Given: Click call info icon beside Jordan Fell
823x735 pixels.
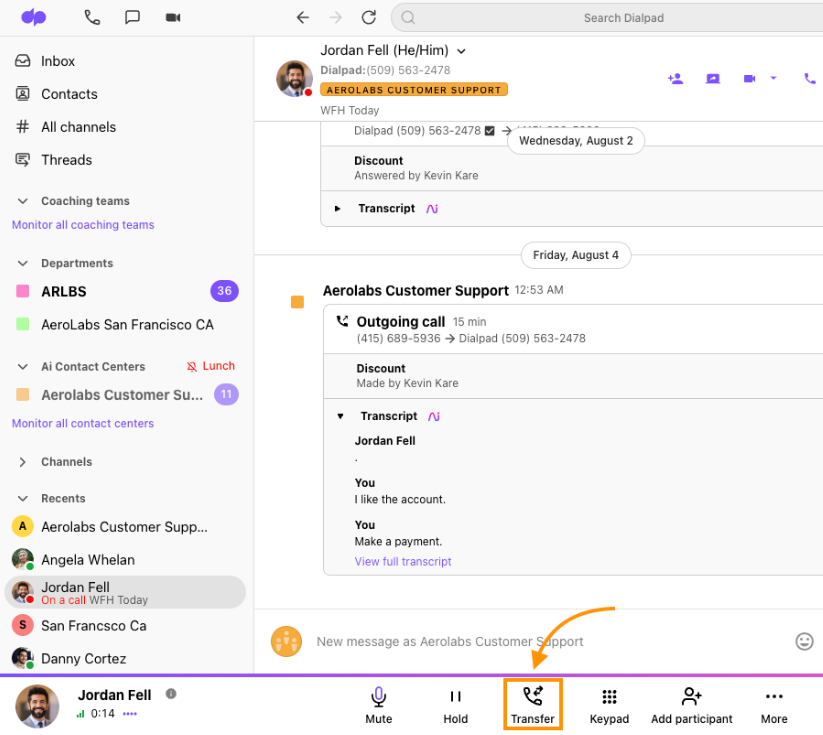Looking at the screenshot, I should pyautogui.click(x=171, y=694).
